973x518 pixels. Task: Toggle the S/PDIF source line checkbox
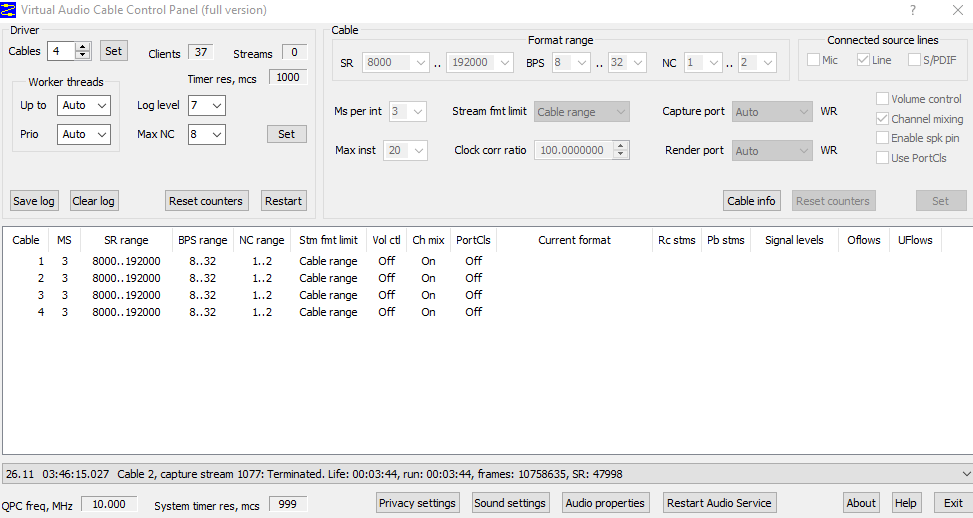tap(914, 60)
